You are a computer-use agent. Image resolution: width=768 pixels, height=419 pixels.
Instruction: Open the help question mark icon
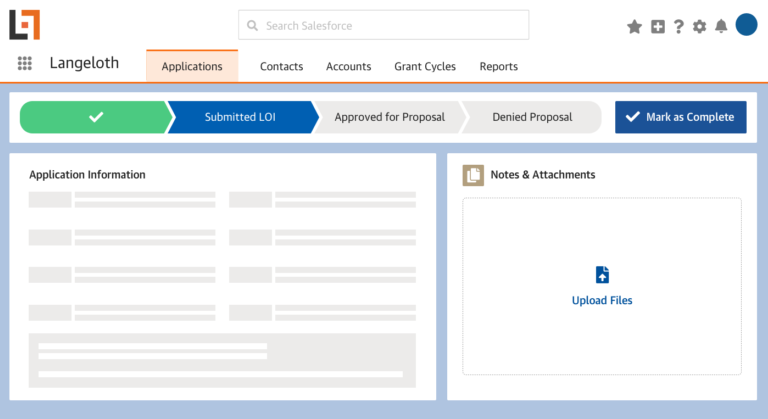click(678, 26)
